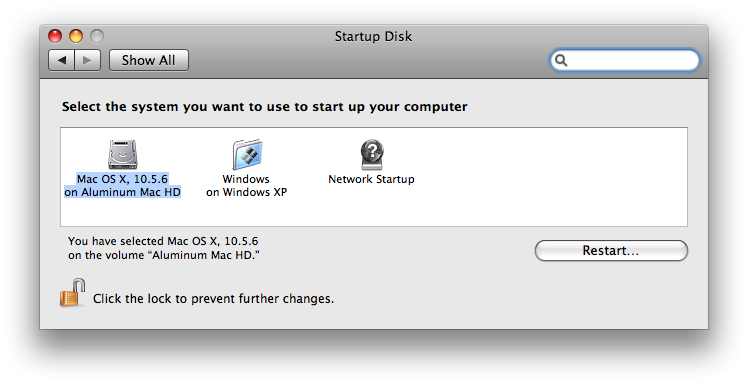The image size is (748, 384).
Task: Minimize window with the yellow button
Action: click(x=76, y=36)
